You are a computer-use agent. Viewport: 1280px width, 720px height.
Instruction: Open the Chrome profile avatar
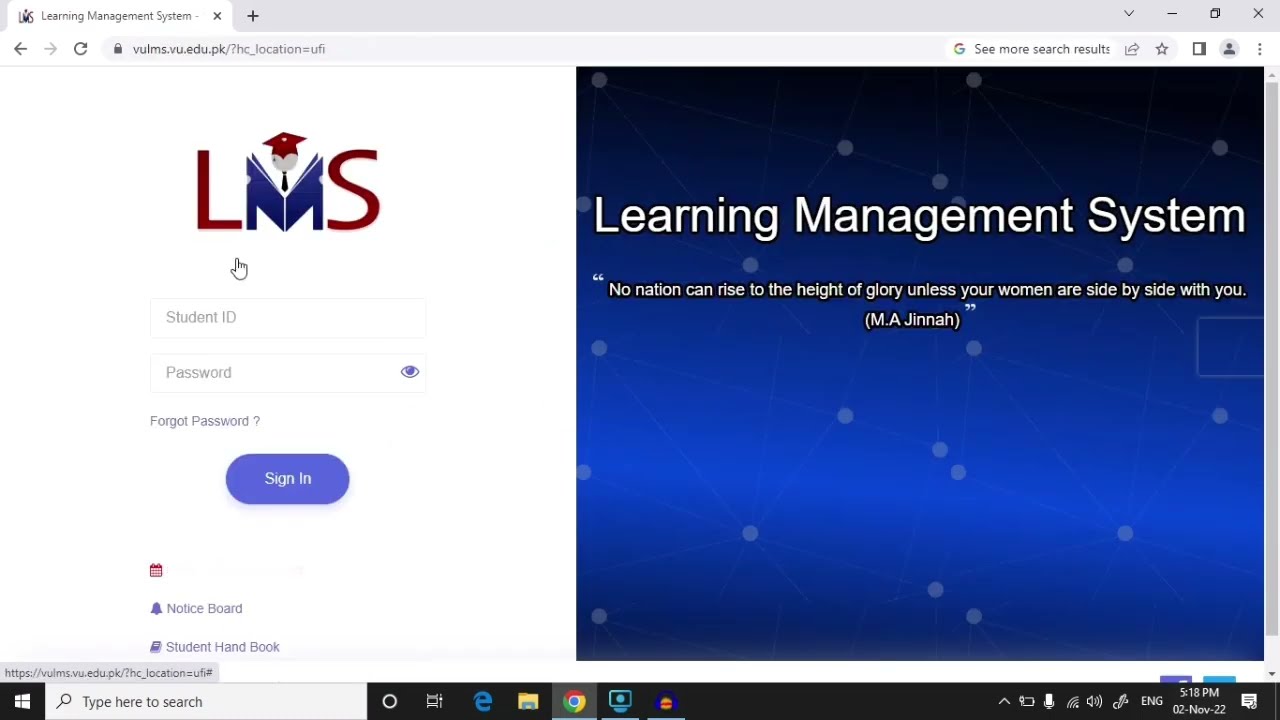coord(1230,49)
